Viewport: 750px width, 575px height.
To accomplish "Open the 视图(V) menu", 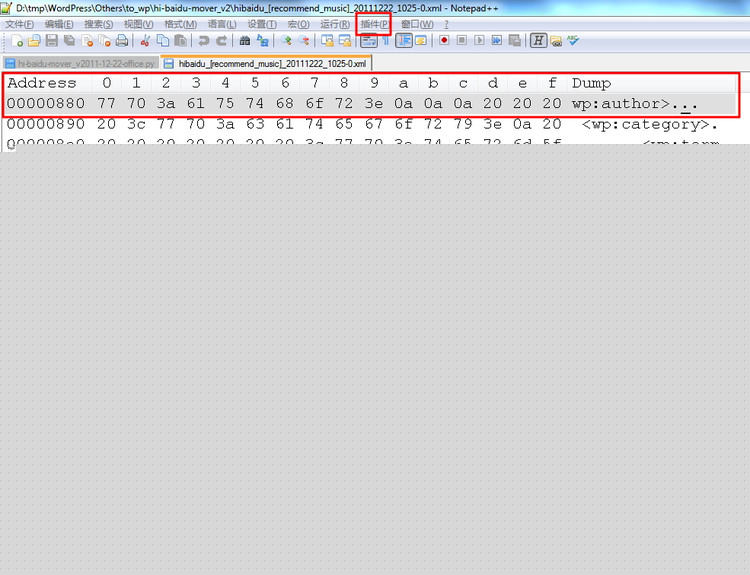I will click(x=138, y=24).
